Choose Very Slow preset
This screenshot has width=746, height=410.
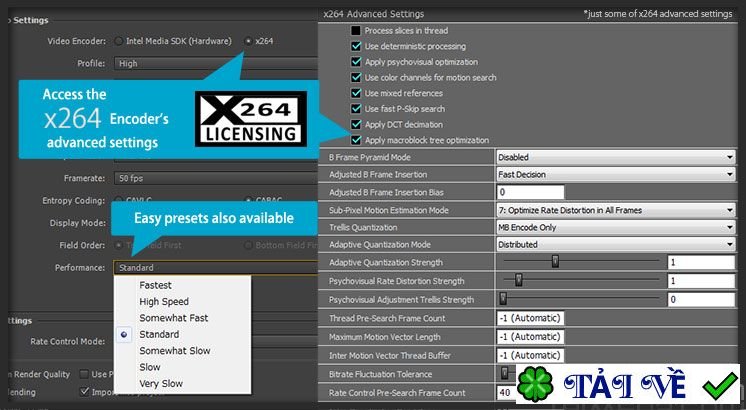click(x=161, y=383)
